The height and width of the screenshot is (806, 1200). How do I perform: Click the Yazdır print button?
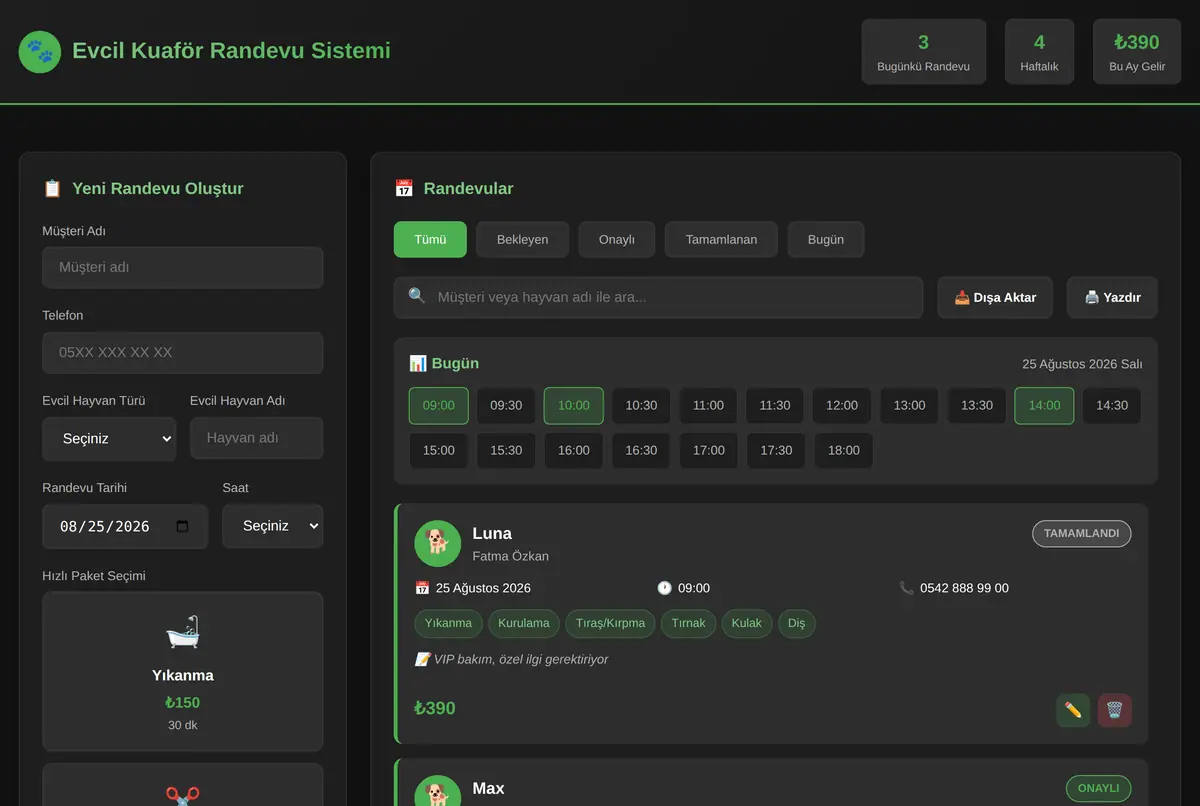[1112, 297]
